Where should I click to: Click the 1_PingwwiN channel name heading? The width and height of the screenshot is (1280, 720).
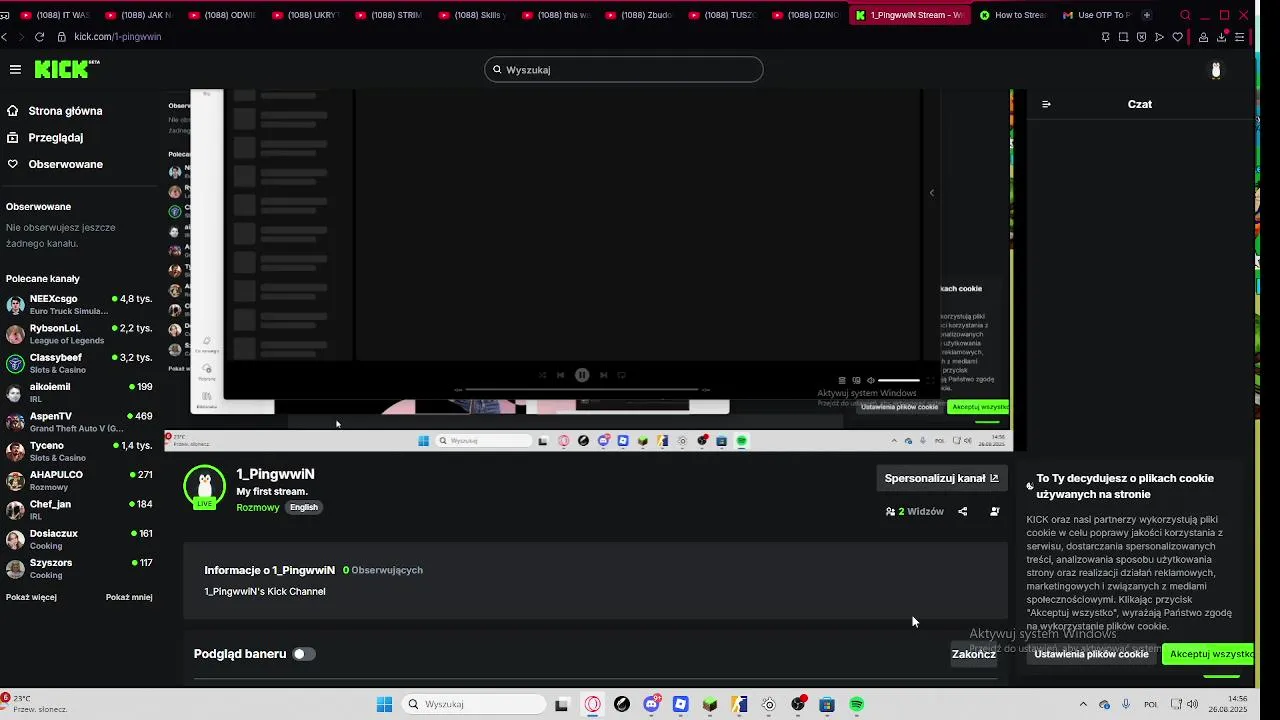pos(275,474)
